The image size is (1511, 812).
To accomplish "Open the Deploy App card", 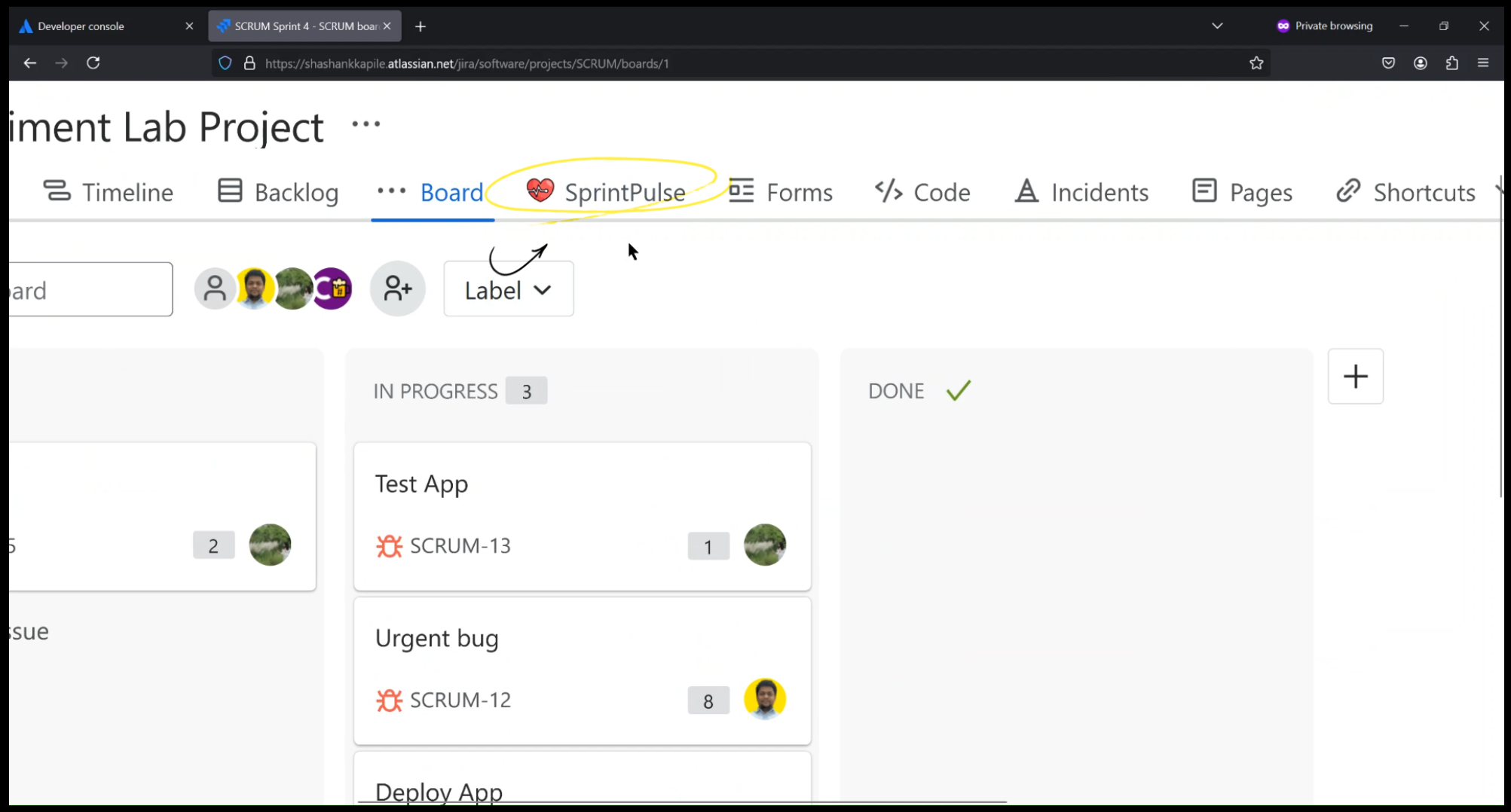I will 582,780.
